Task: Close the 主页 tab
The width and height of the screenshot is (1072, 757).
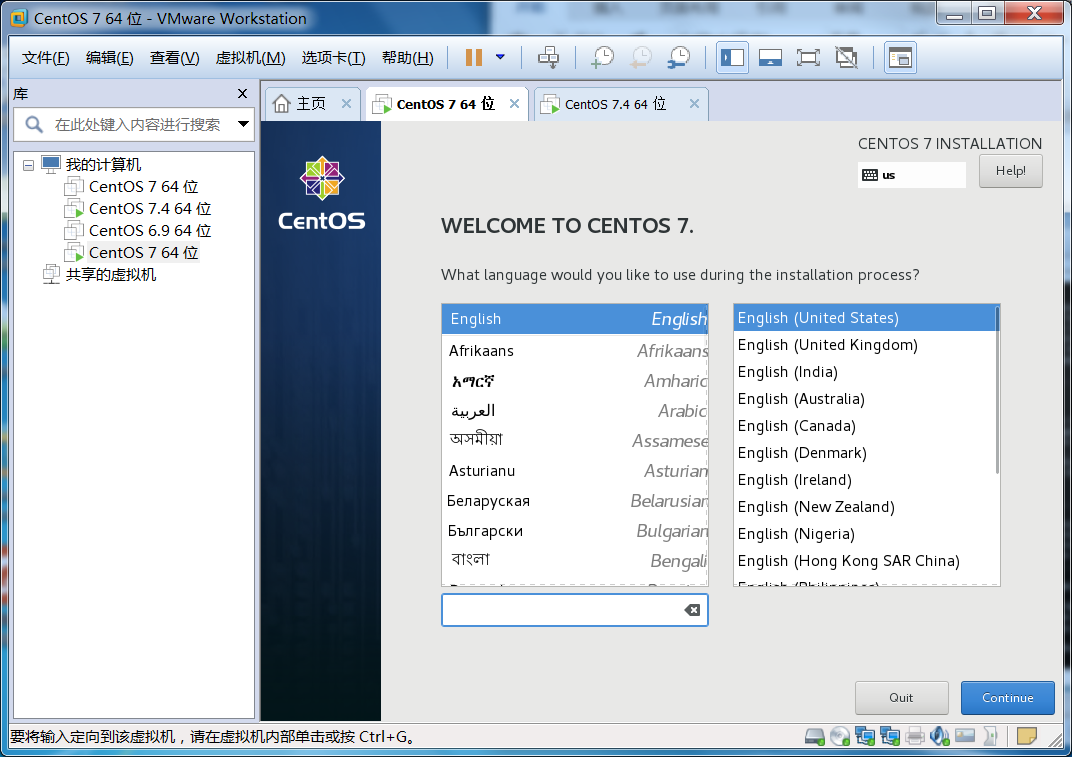Action: coord(347,104)
